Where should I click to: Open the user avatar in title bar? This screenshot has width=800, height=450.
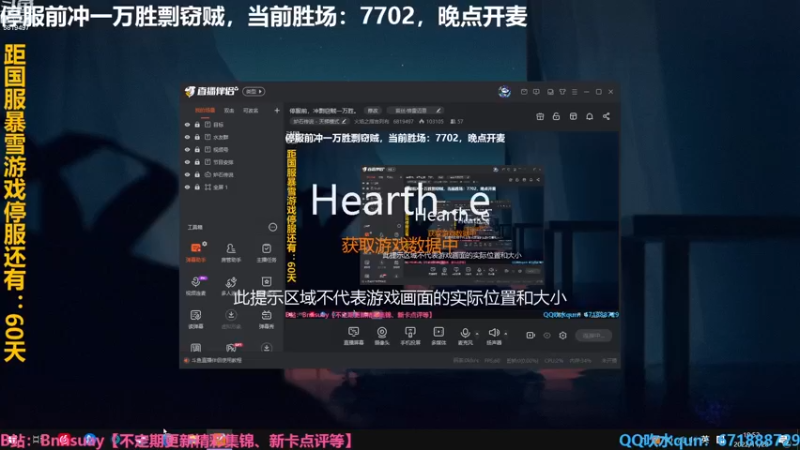pos(504,92)
